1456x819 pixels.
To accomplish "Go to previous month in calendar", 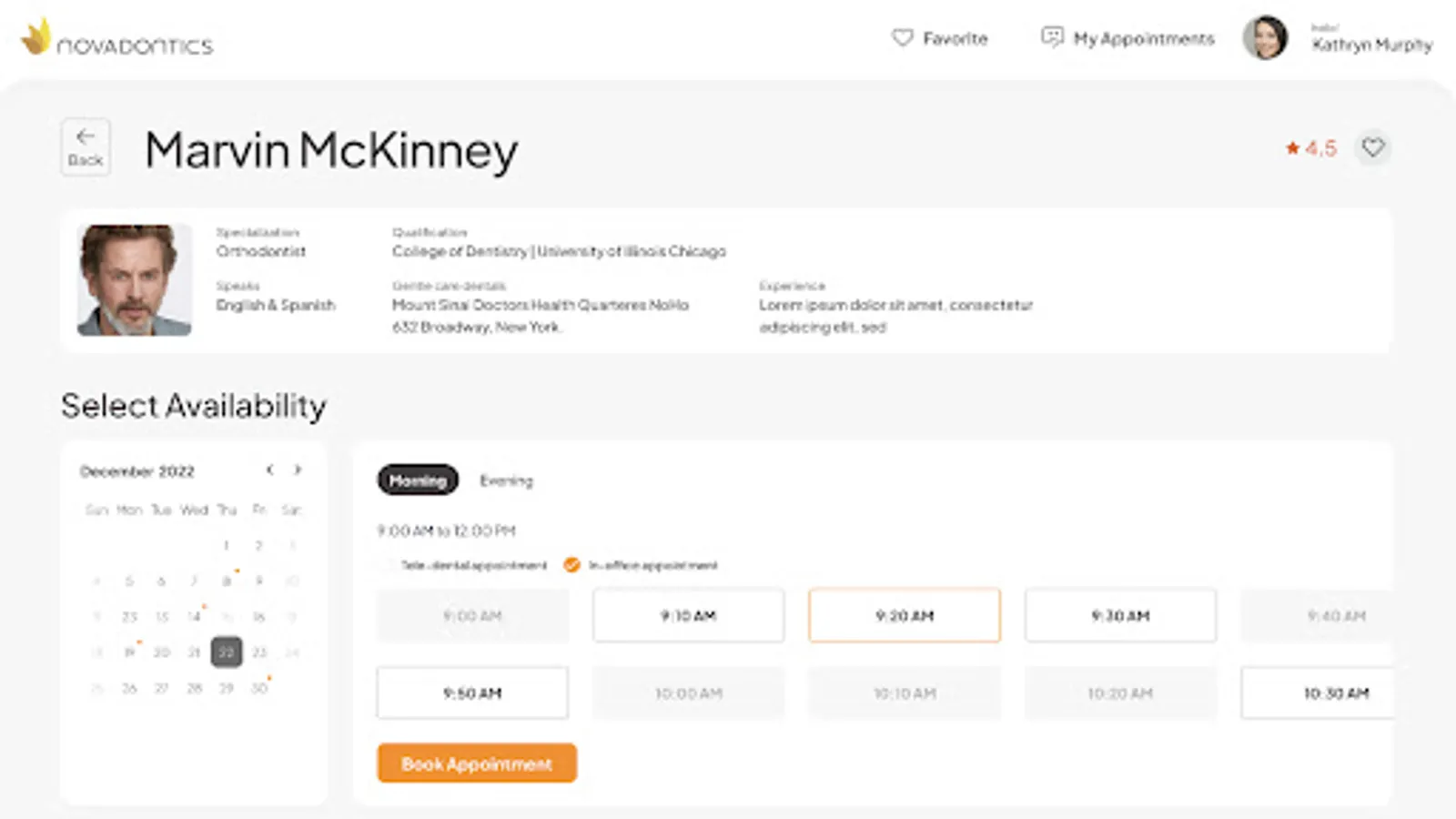I will (x=269, y=470).
